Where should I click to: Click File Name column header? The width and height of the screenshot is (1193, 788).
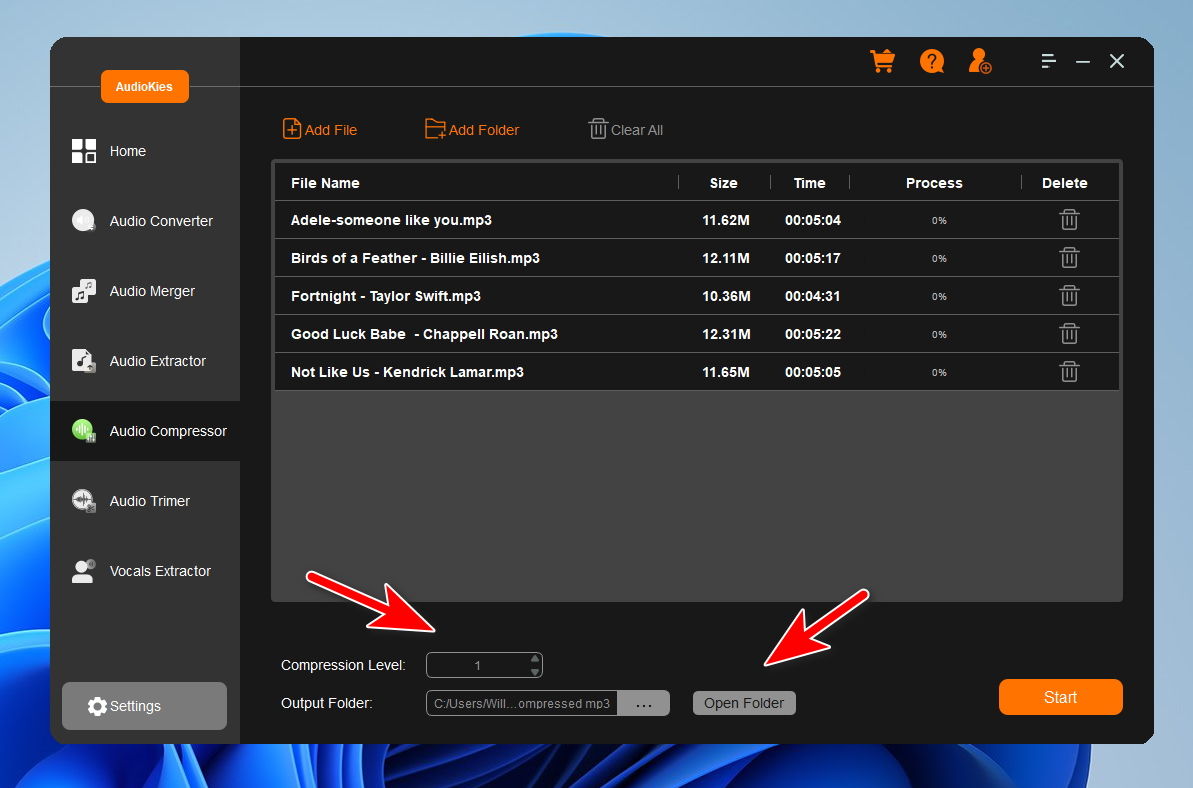point(325,183)
